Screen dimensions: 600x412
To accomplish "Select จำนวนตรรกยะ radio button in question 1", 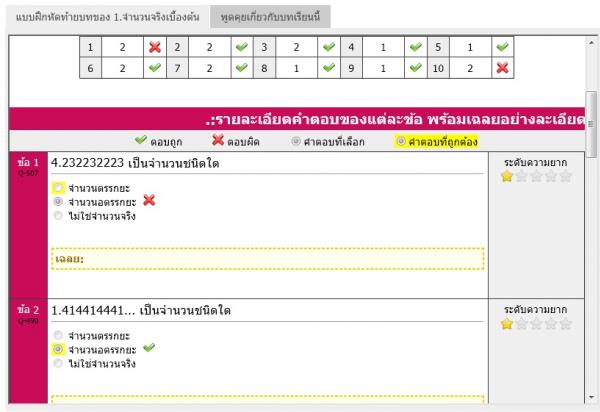I will click(60, 187).
